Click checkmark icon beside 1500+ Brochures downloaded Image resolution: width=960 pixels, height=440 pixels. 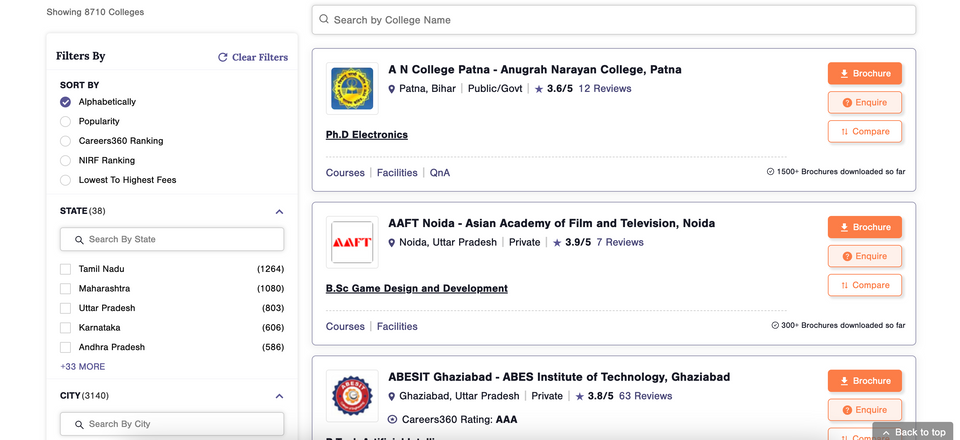(771, 172)
